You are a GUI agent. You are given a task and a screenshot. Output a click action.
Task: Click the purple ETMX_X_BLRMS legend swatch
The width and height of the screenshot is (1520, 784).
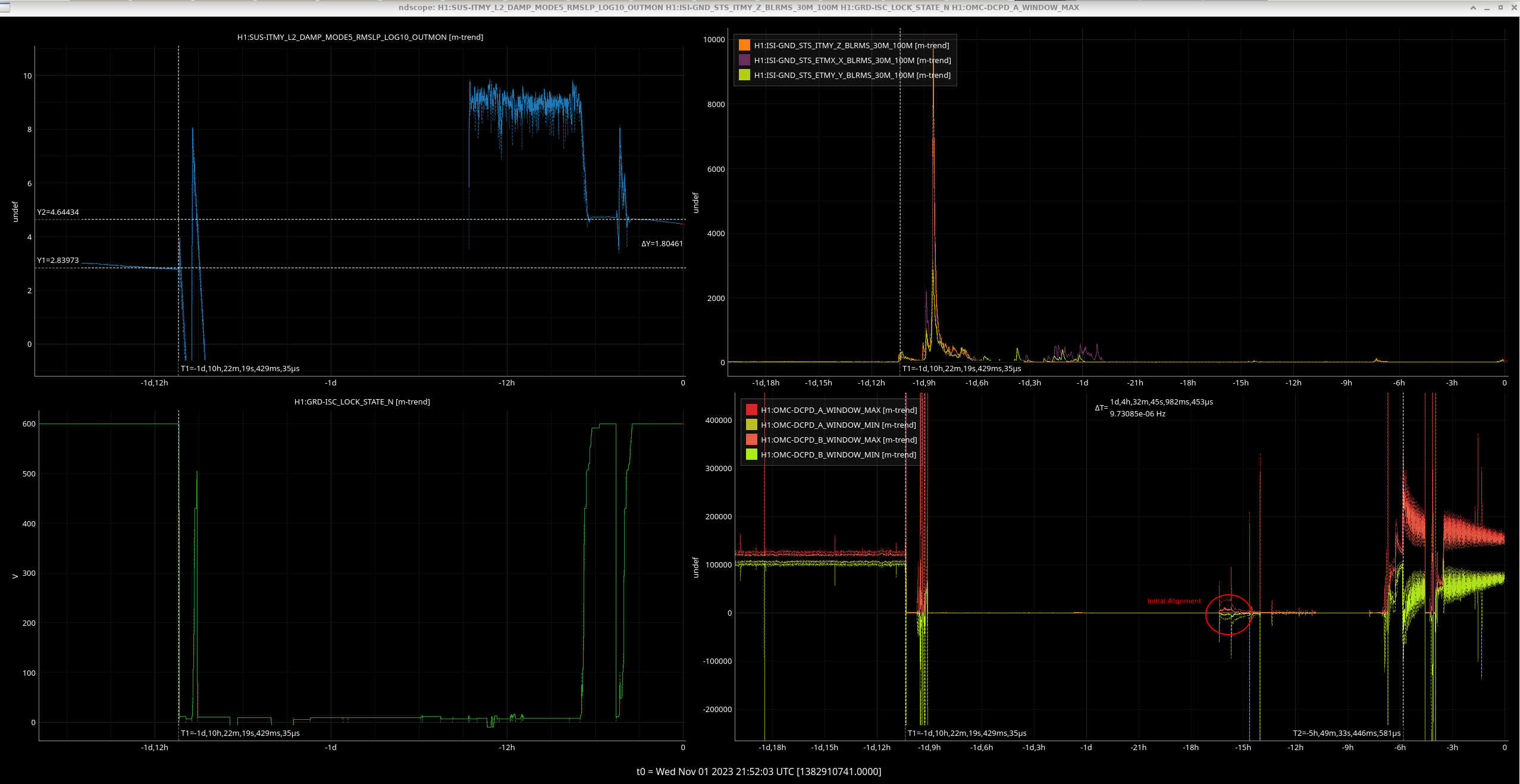(x=744, y=60)
